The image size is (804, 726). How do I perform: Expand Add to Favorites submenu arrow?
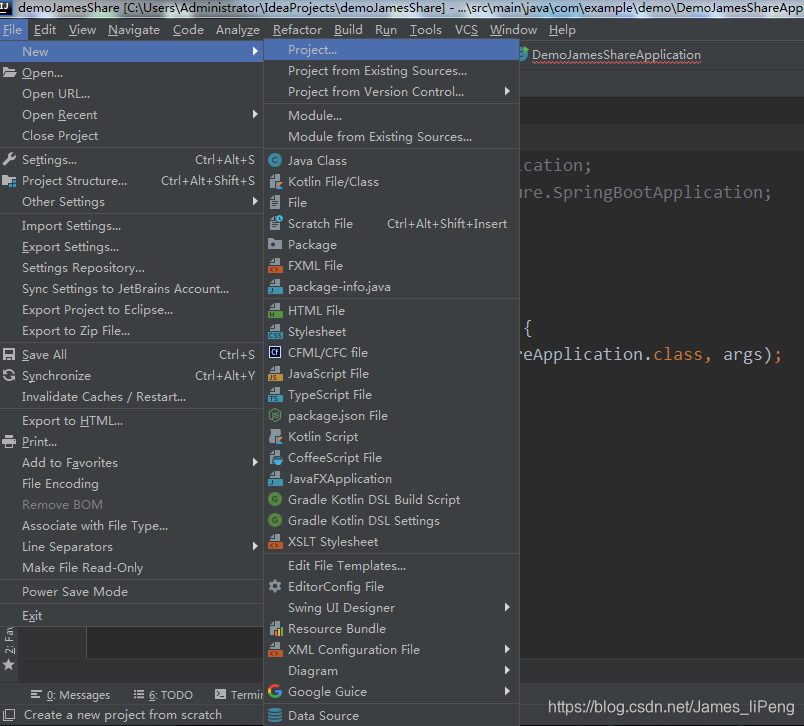[255, 462]
